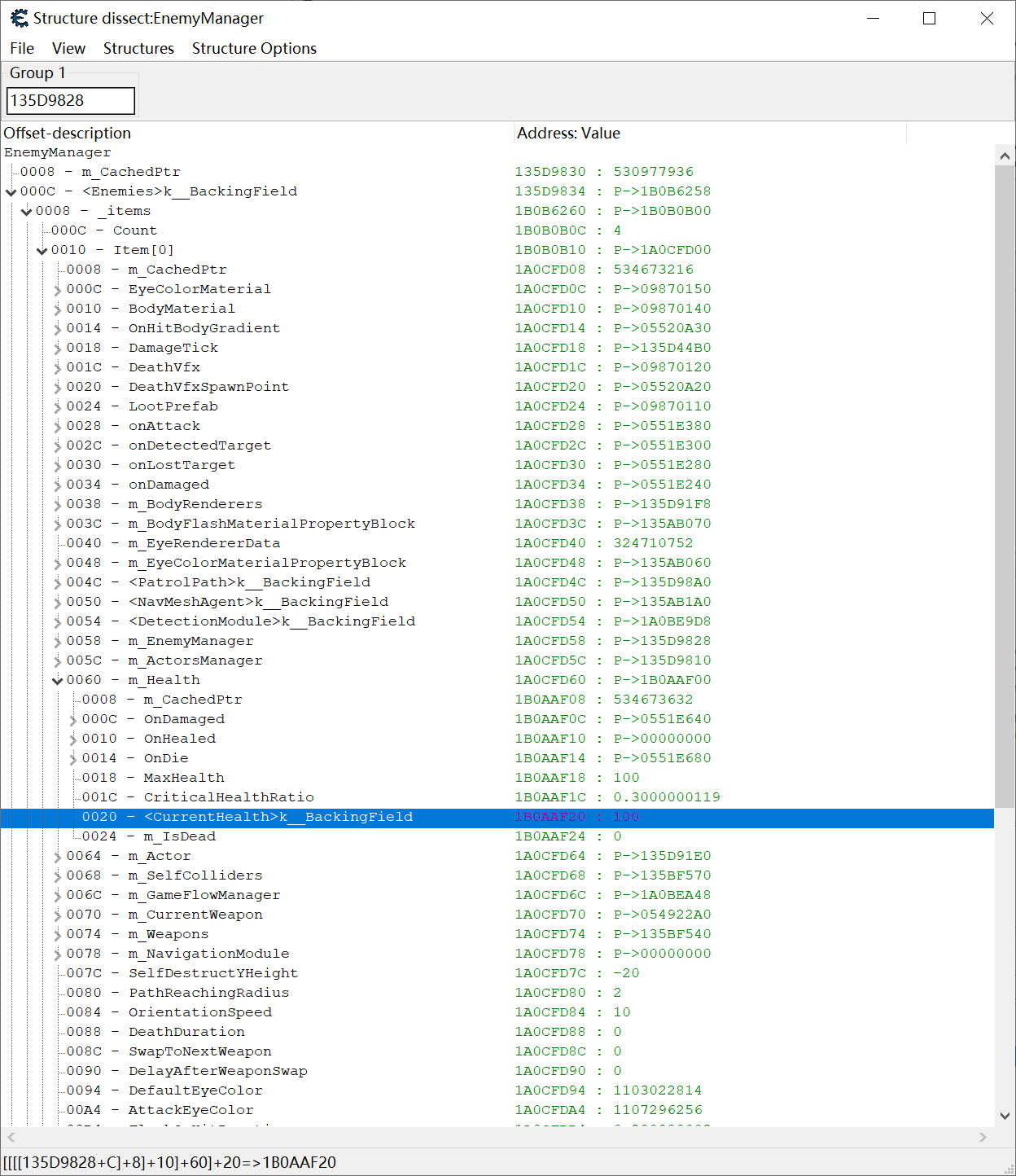Click the horizontal scrollbar left arrow
Screen dimensions: 1016x1176
point(11,1137)
